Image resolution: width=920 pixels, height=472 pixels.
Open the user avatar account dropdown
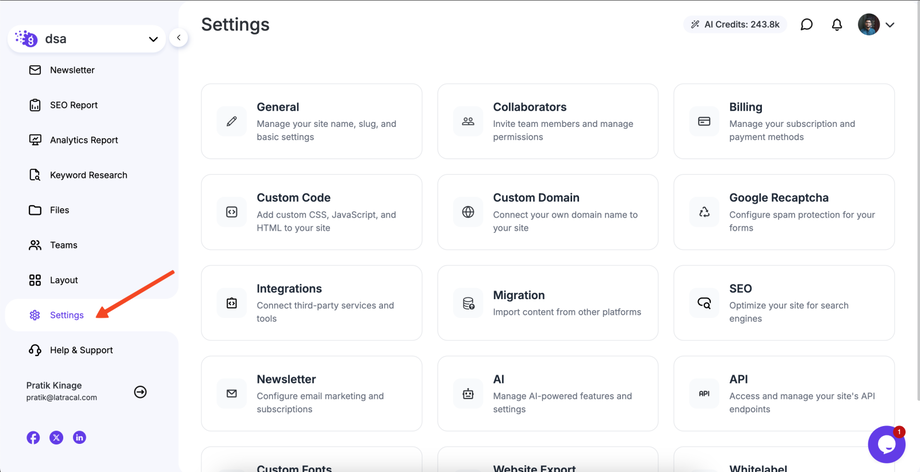tap(876, 25)
